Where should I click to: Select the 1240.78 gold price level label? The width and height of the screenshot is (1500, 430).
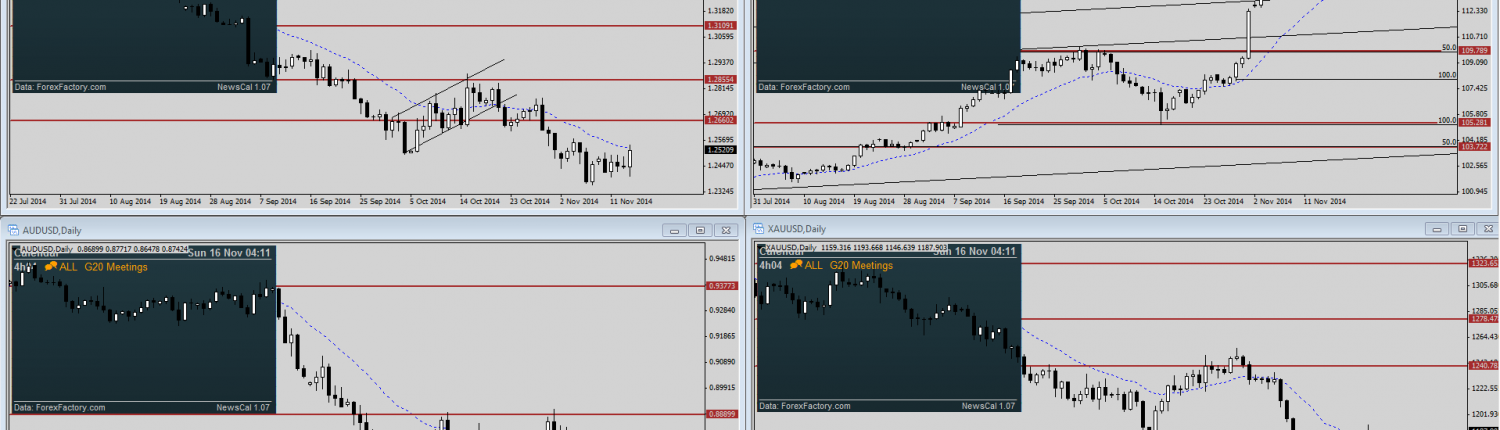(x=1481, y=366)
